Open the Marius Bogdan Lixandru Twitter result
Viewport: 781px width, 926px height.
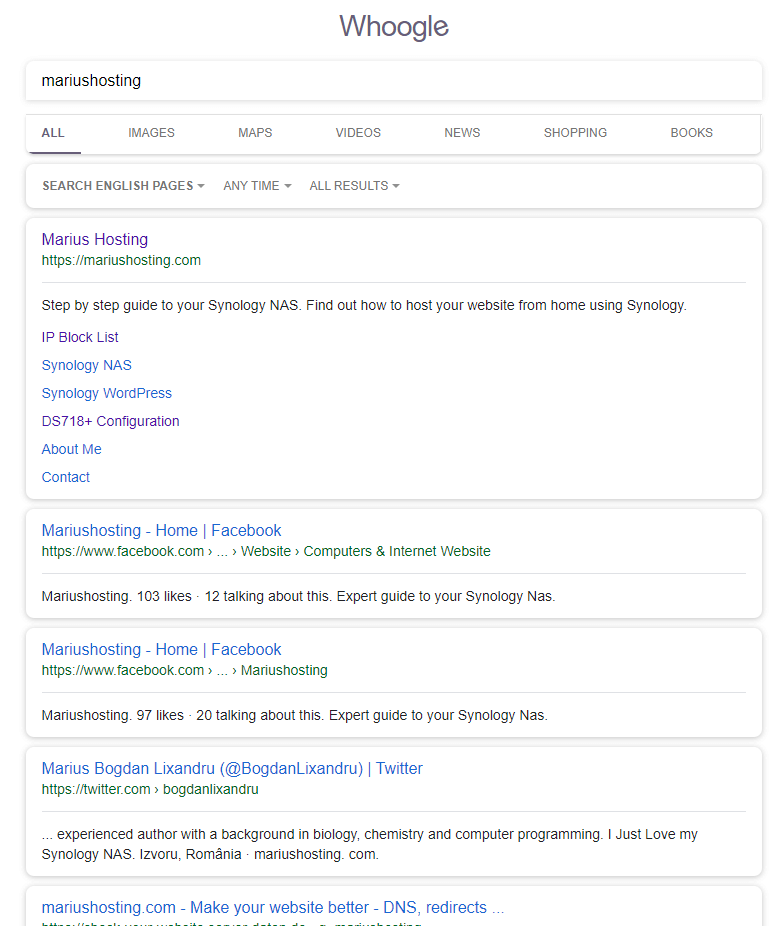pos(232,769)
